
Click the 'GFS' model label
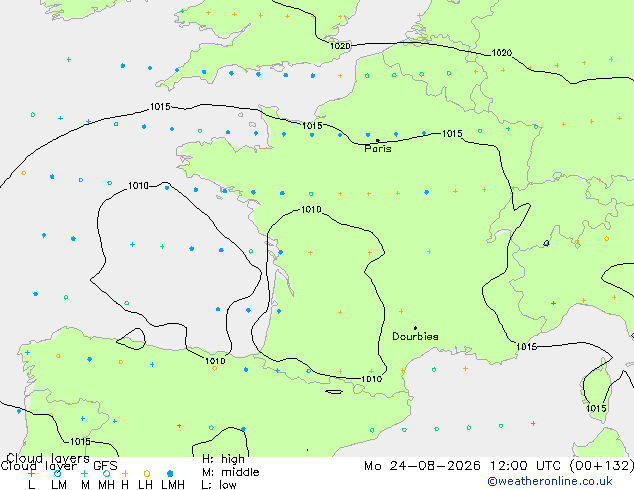[x=105, y=466]
